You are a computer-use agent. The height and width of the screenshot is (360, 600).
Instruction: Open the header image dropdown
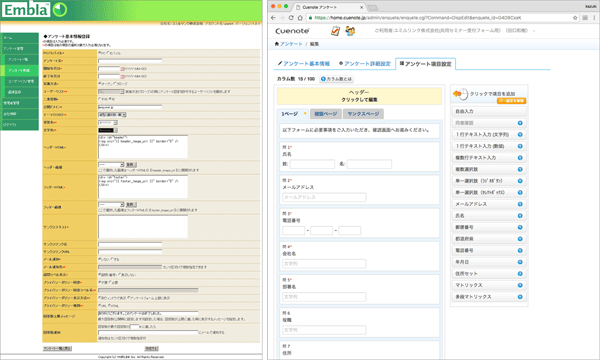point(111,165)
